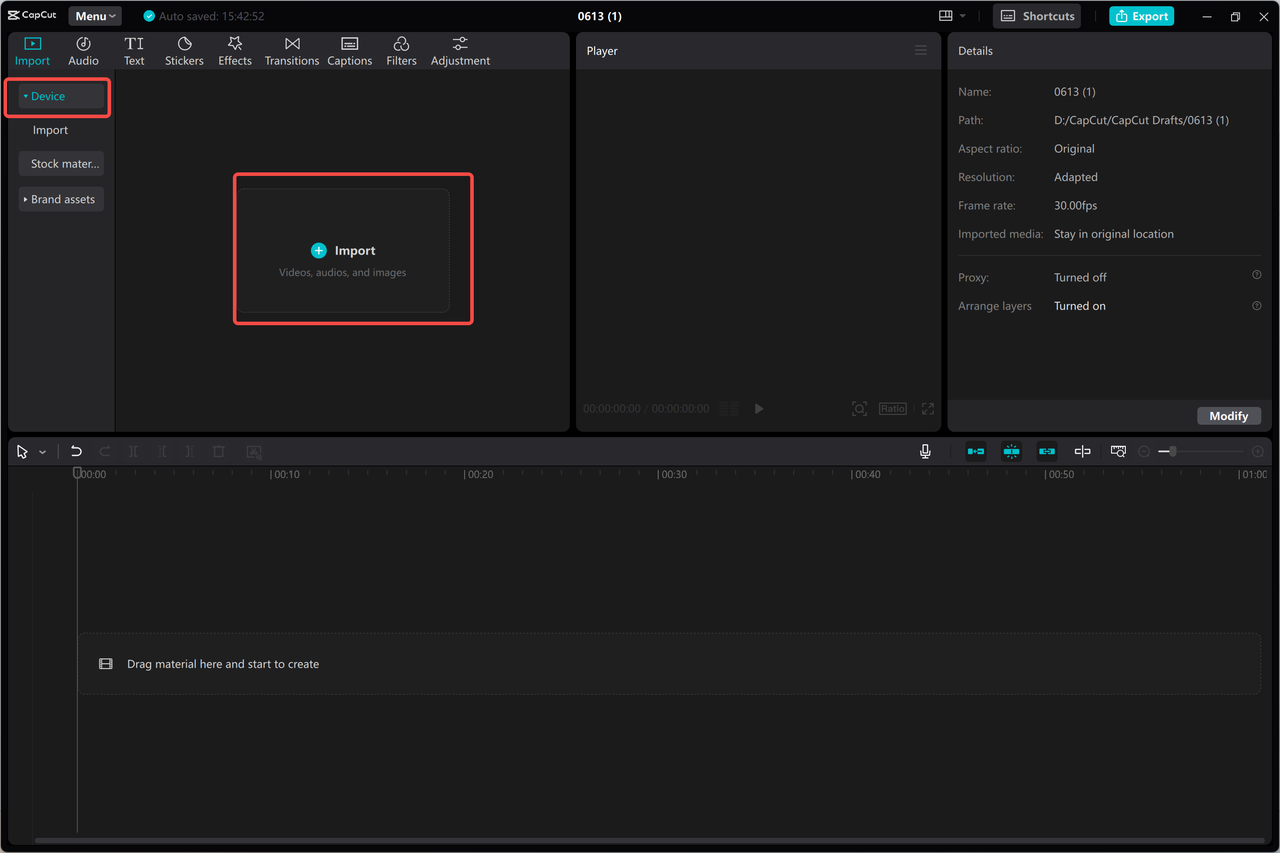
Task: Open the Stickers panel
Action: pyautogui.click(x=184, y=50)
